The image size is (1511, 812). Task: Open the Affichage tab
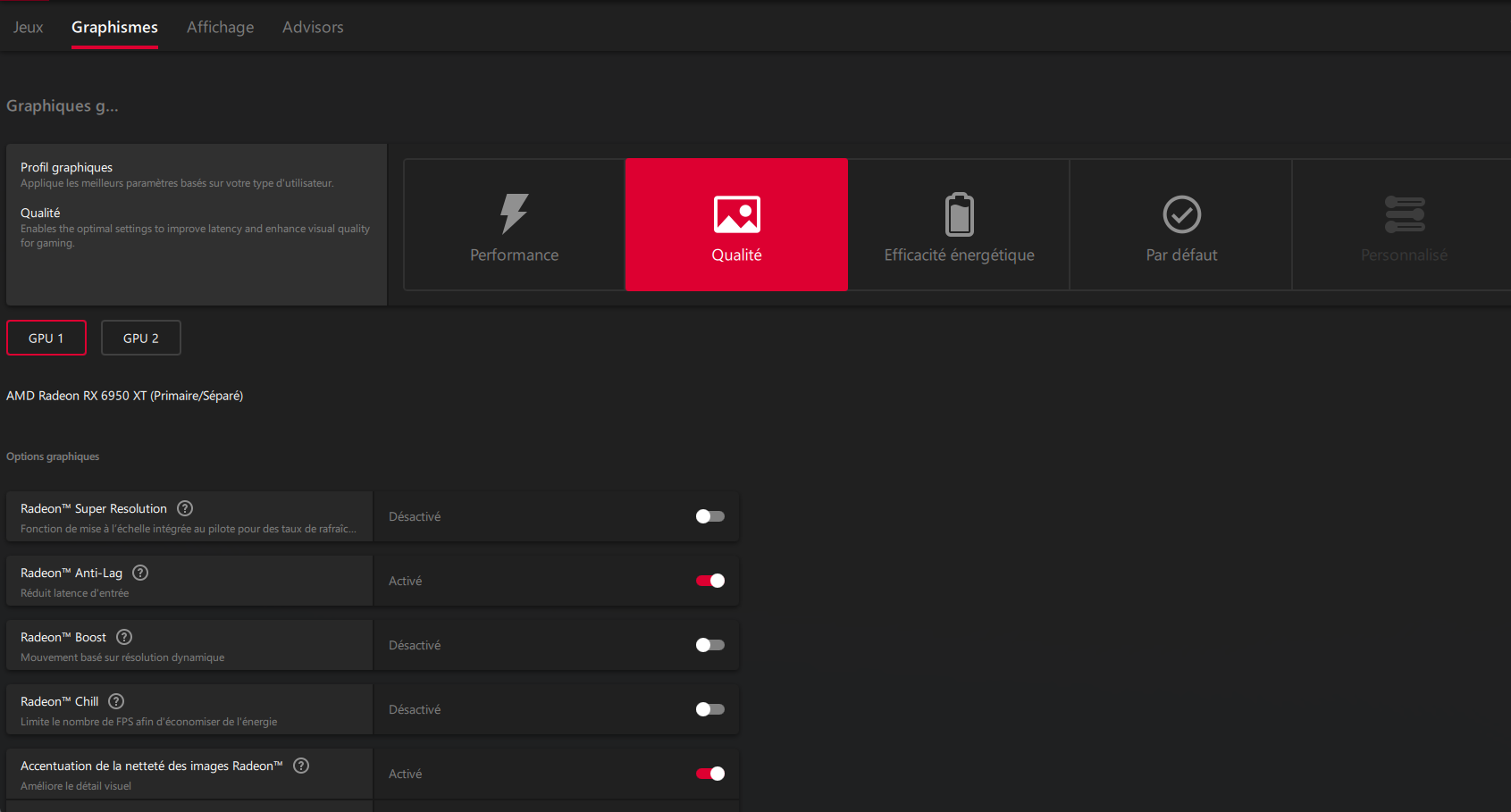click(220, 27)
